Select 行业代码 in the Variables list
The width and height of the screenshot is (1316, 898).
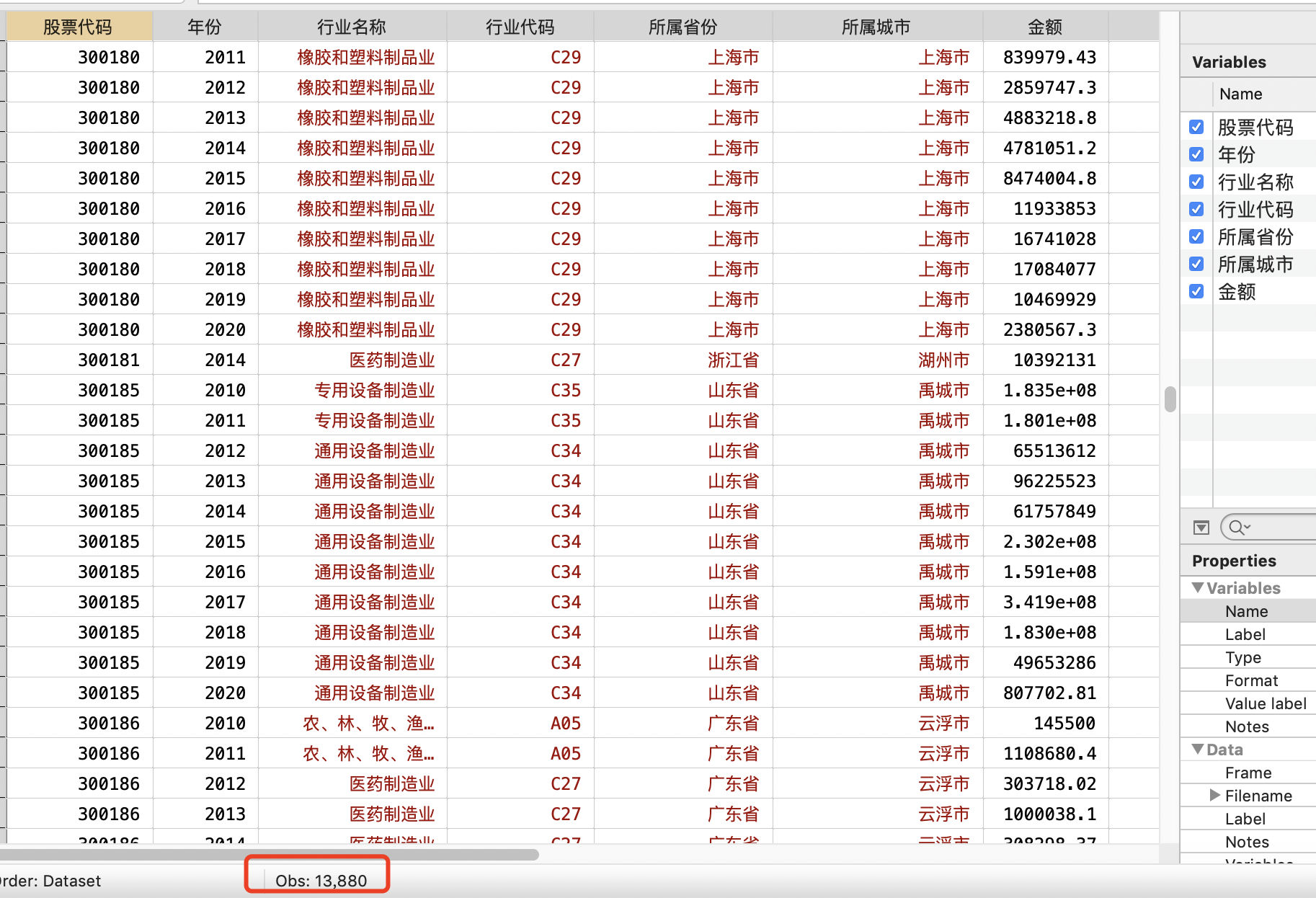1255,209
